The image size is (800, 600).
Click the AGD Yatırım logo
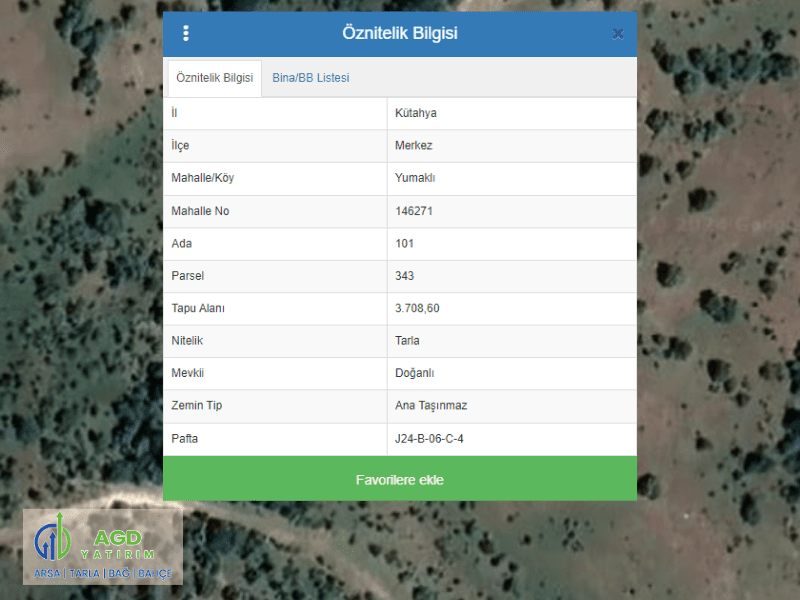102,546
